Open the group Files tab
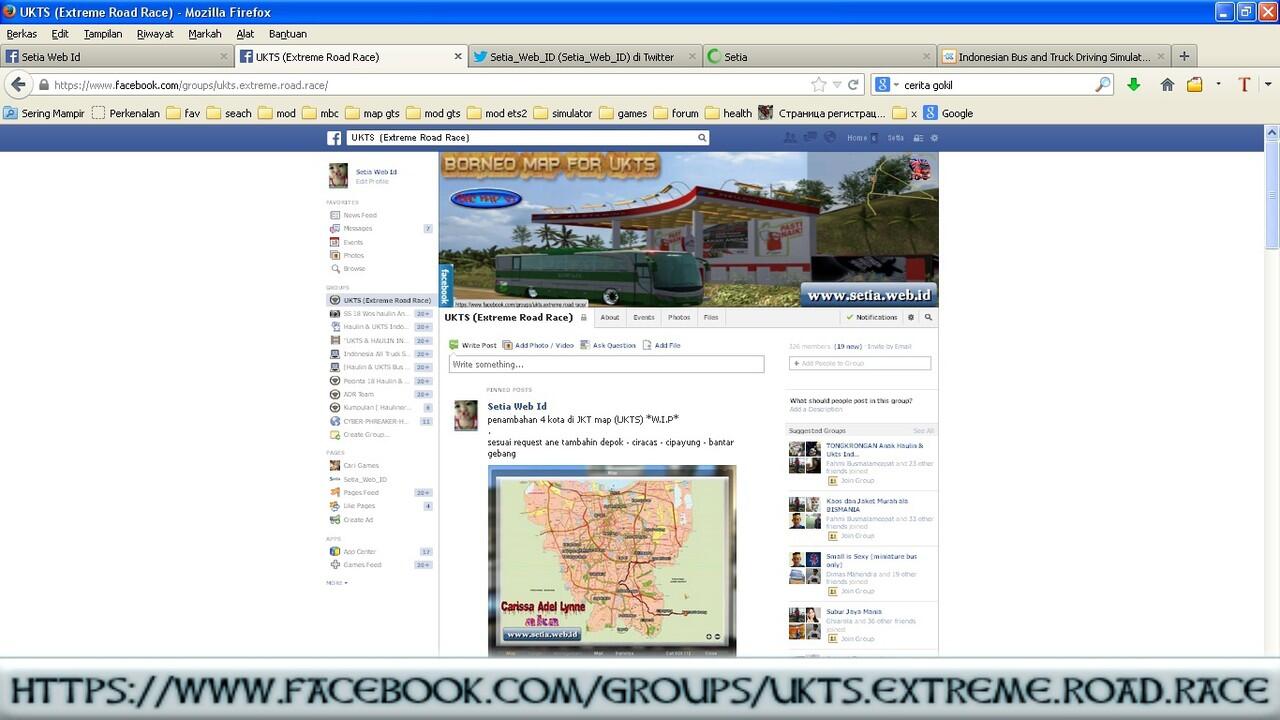 tap(711, 317)
